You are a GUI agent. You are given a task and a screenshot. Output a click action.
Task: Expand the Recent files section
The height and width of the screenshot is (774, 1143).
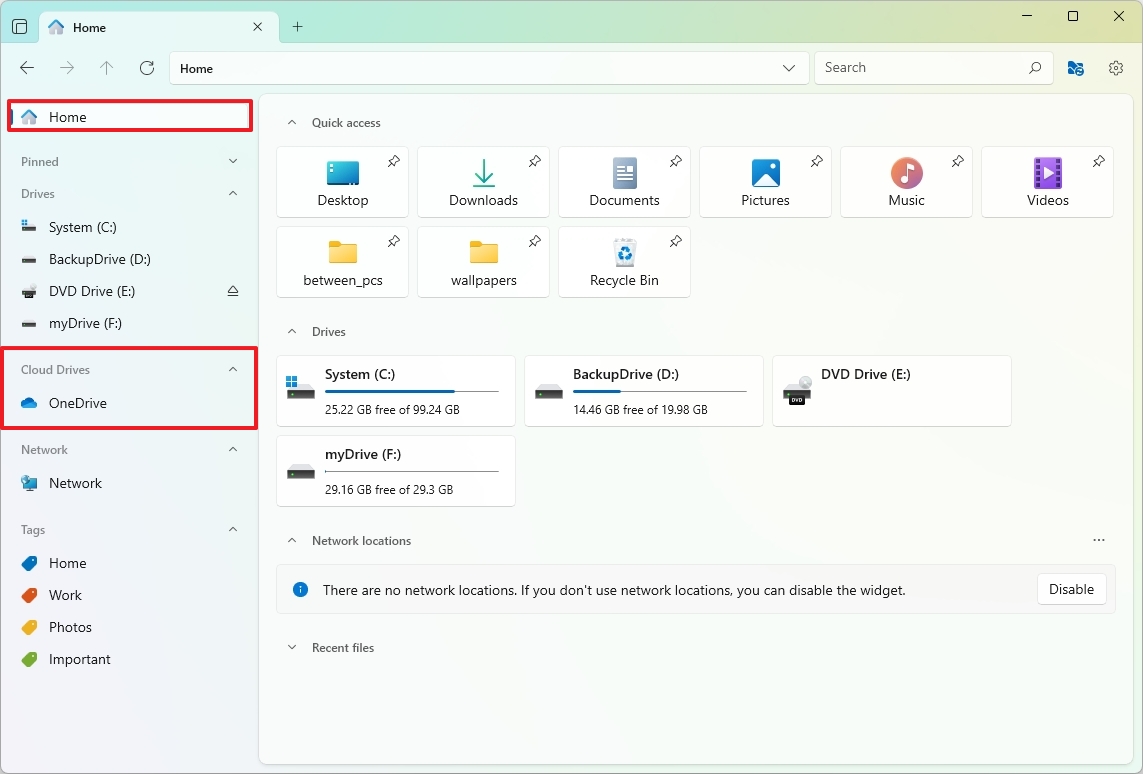[x=291, y=647]
